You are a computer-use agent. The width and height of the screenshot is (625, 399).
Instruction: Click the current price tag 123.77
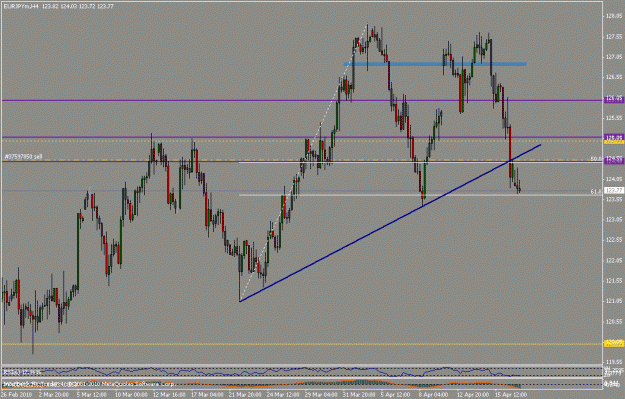(614, 191)
